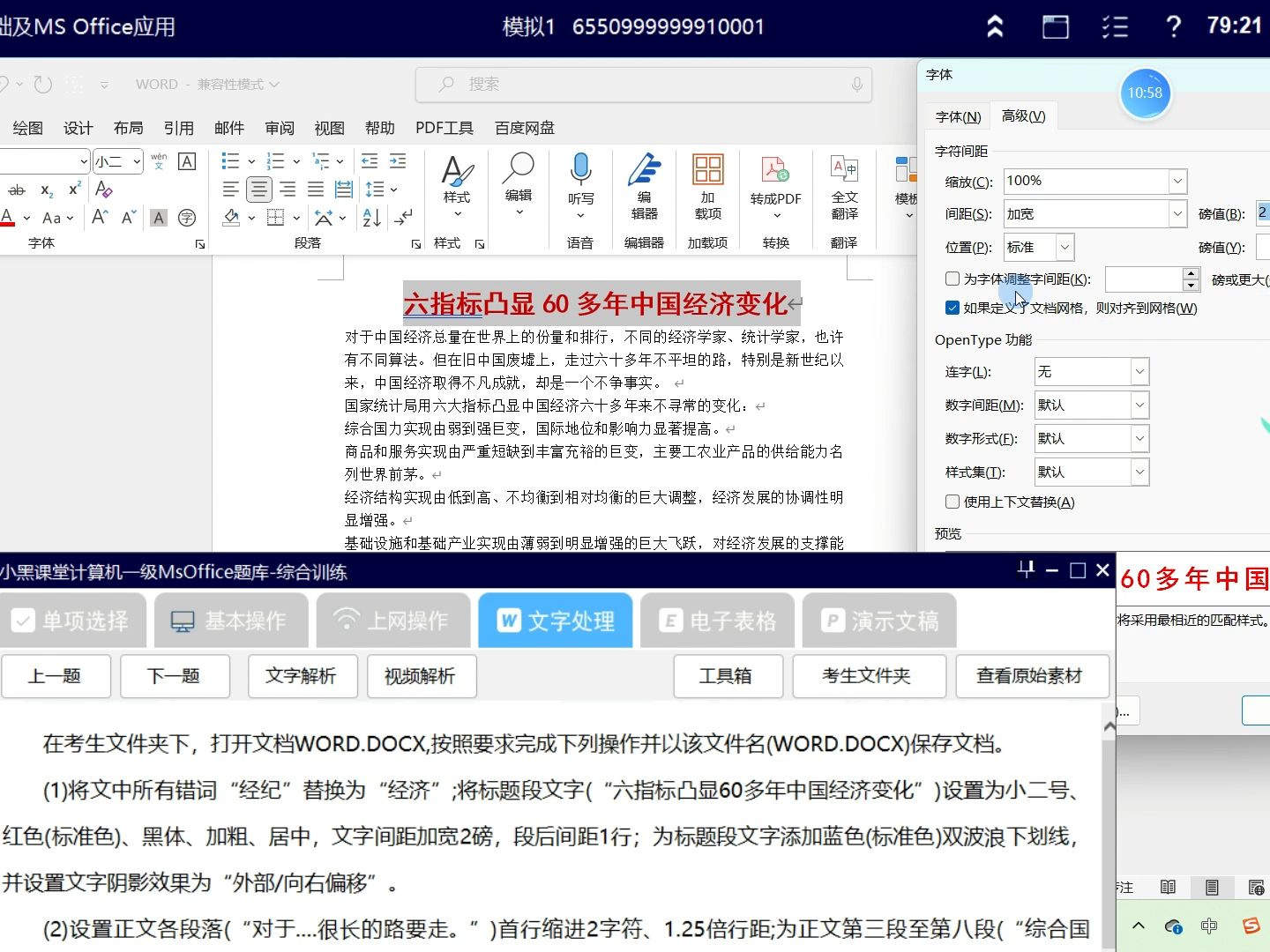Open the 数字间距 dropdown

tap(1139, 405)
